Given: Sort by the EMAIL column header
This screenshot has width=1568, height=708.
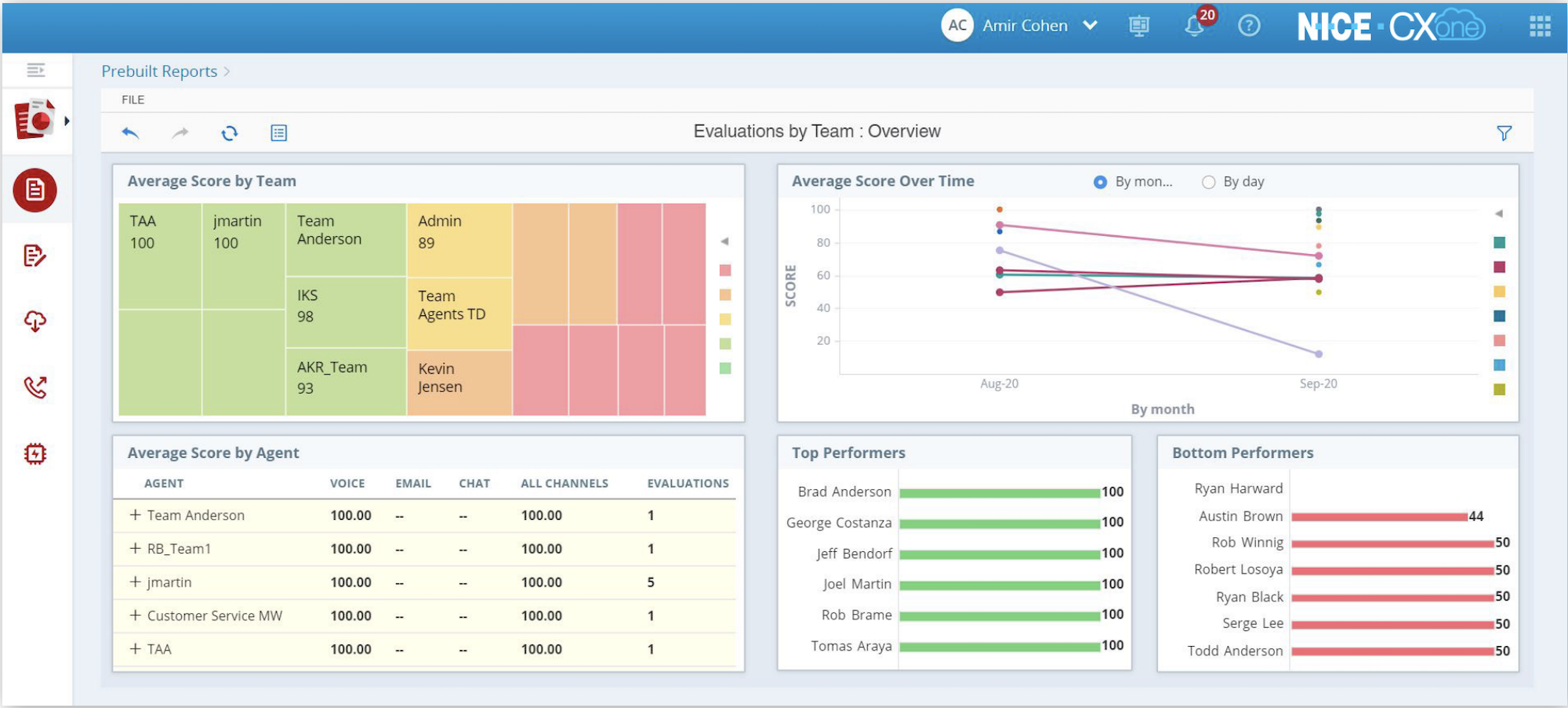Looking at the screenshot, I should (413, 484).
